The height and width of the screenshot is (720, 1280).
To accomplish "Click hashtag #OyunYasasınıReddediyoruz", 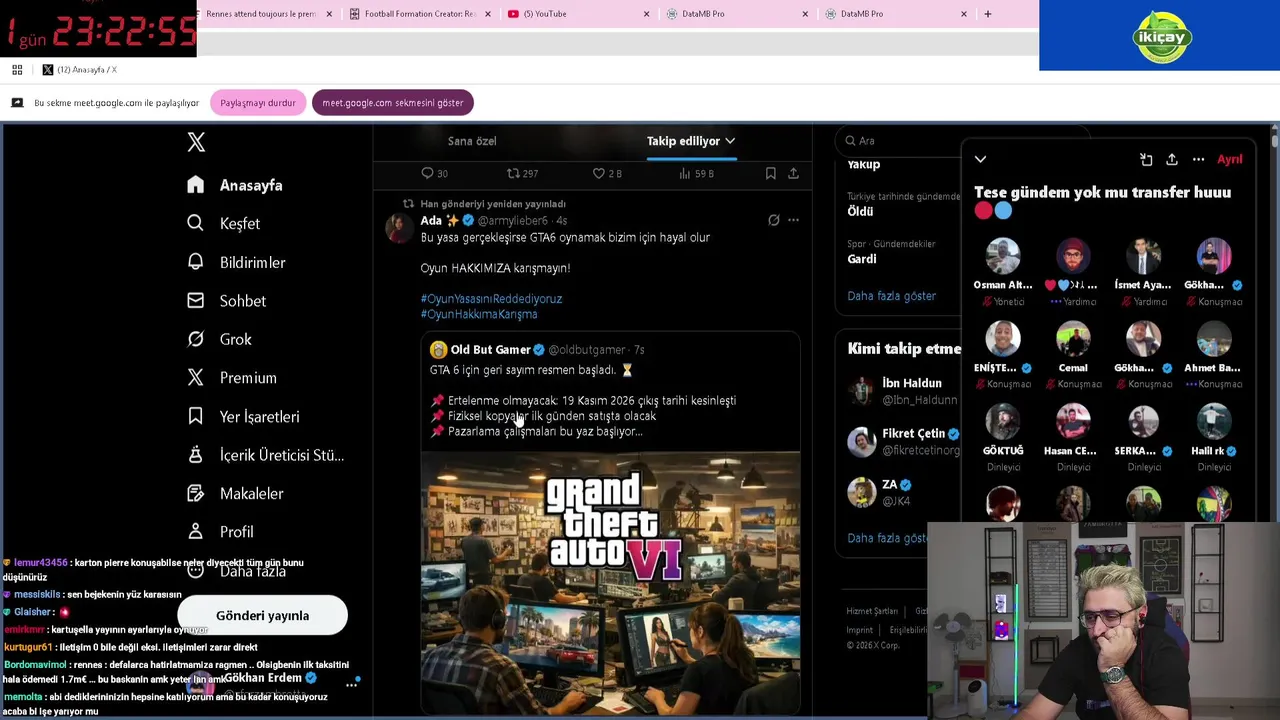I will point(491,298).
